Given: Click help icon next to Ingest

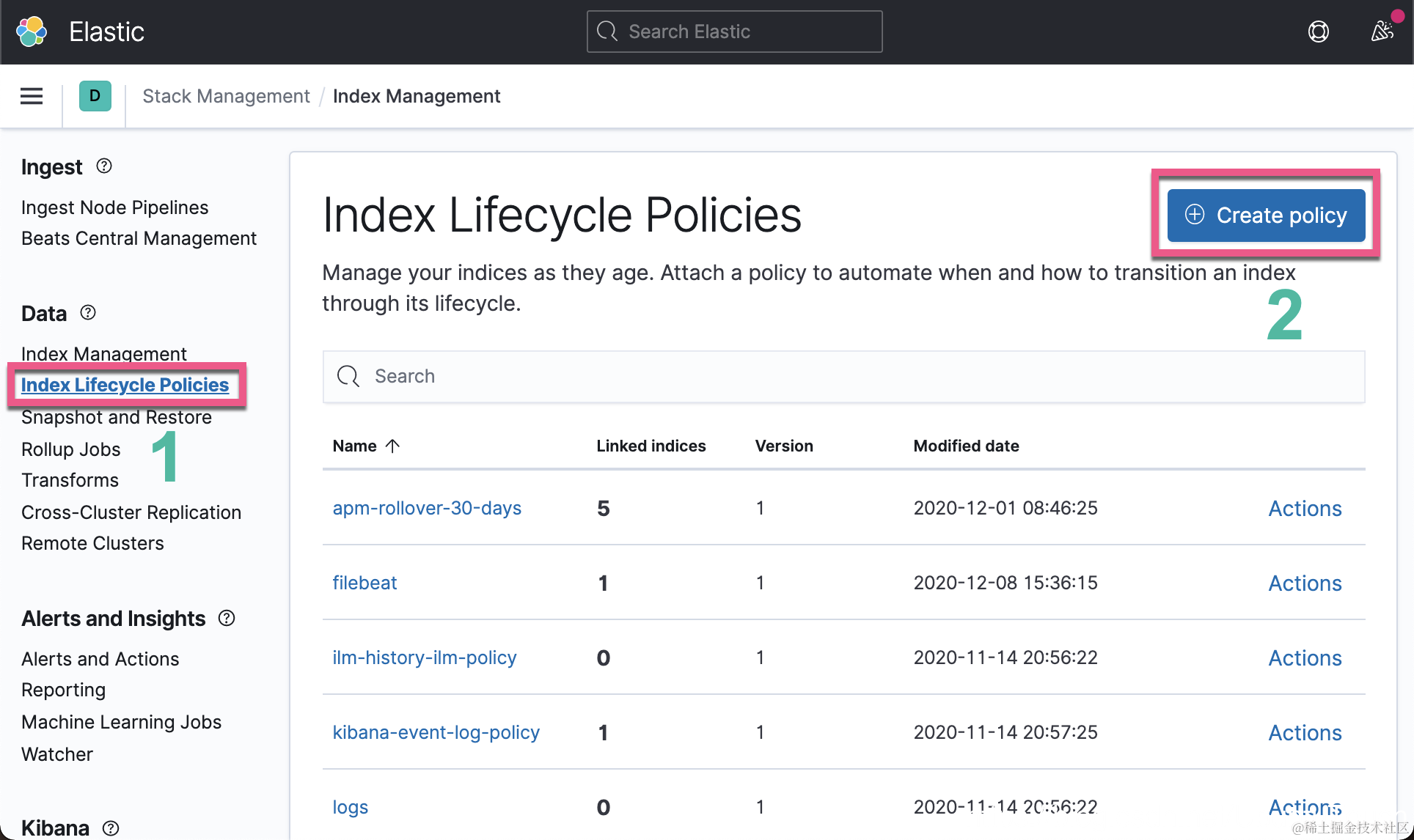Looking at the screenshot, I should [104, 166].
